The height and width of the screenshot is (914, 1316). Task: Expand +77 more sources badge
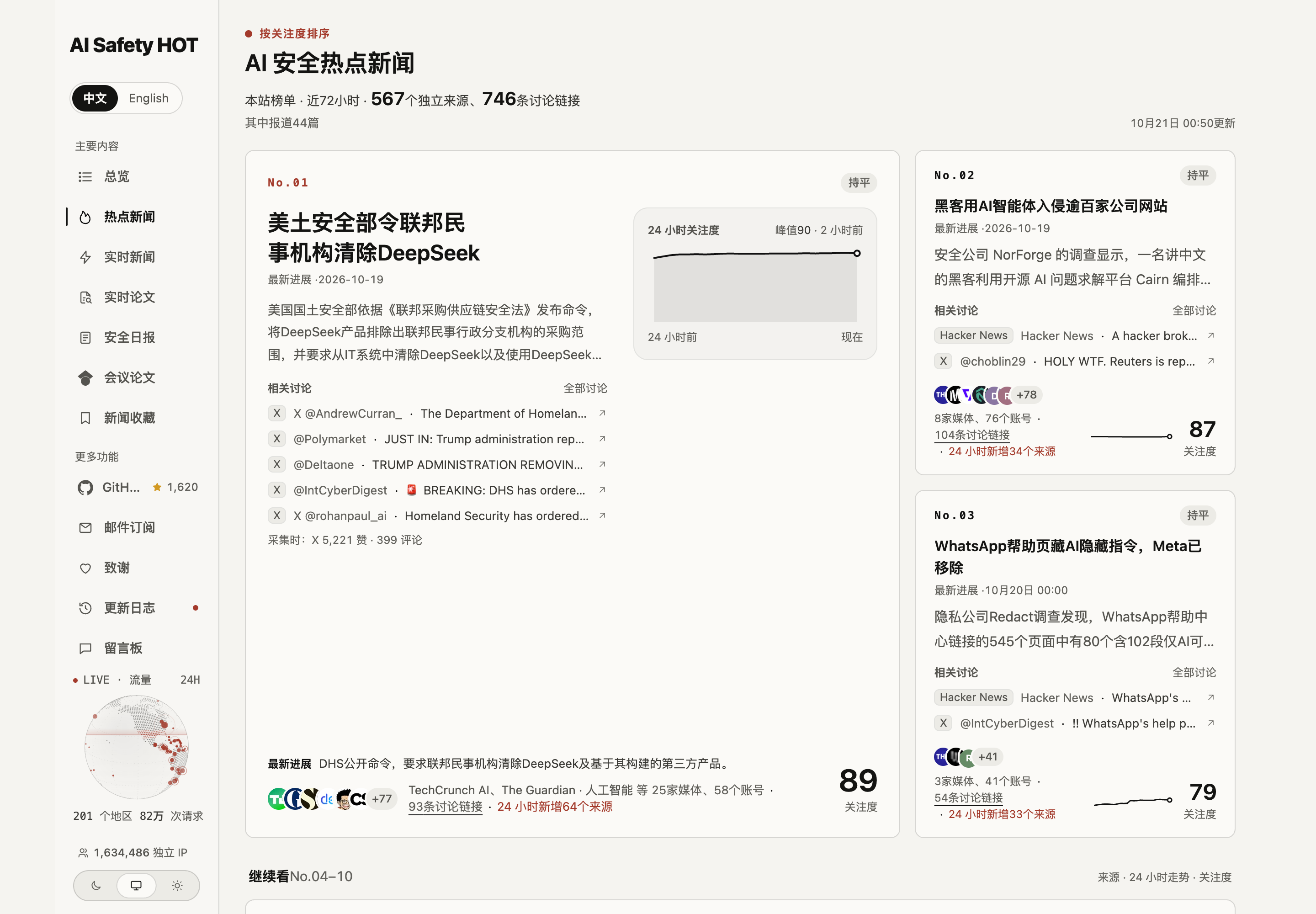click(382, 799)
